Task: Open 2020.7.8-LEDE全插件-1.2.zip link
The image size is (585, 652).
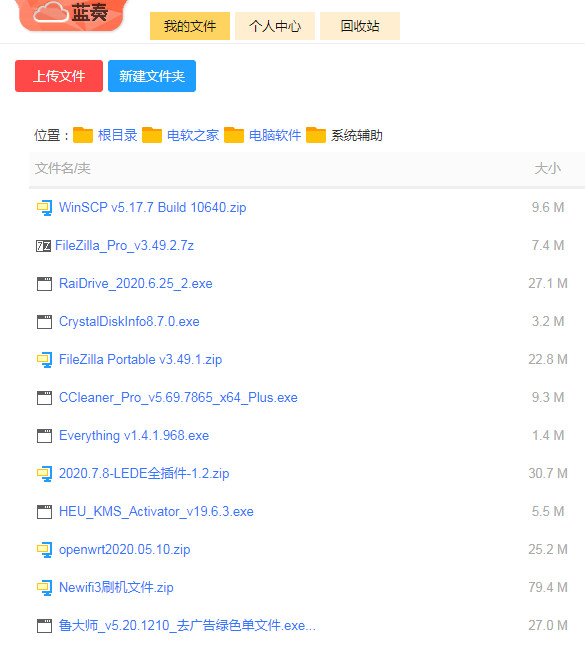Action: pyautogui.click(x=144, y=474)
